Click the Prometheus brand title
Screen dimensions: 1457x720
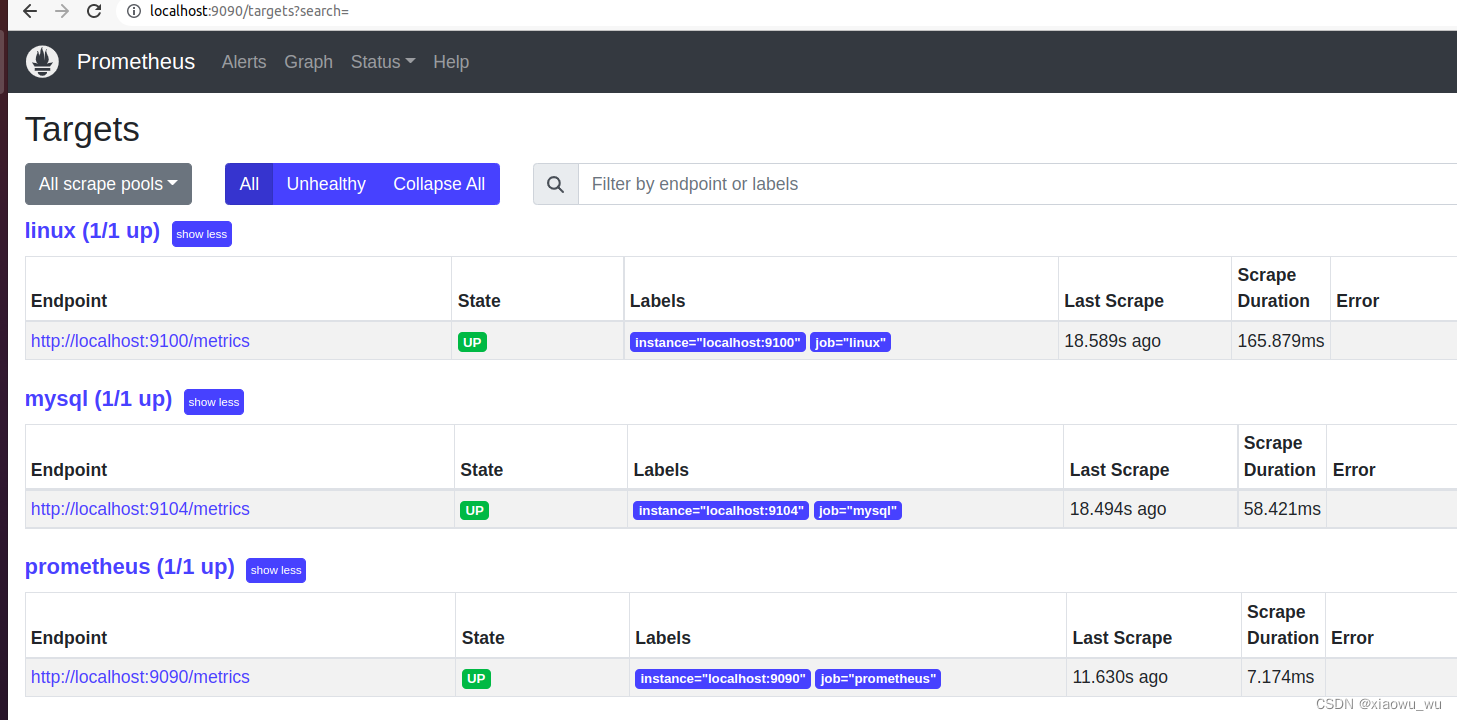coord(136,62)
